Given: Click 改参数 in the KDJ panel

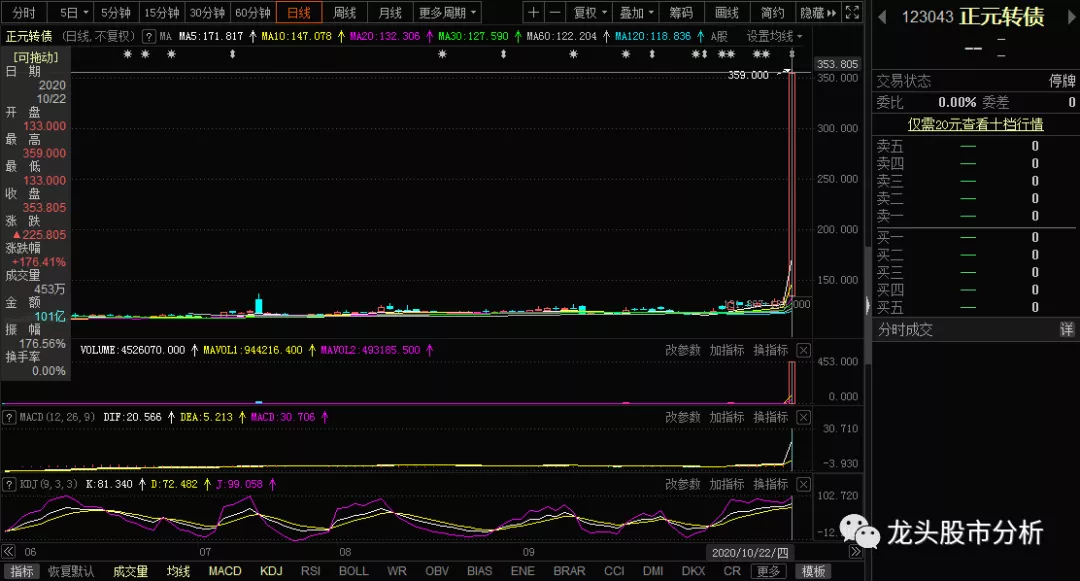Looking at the screenshot, I should pos(683,484).
